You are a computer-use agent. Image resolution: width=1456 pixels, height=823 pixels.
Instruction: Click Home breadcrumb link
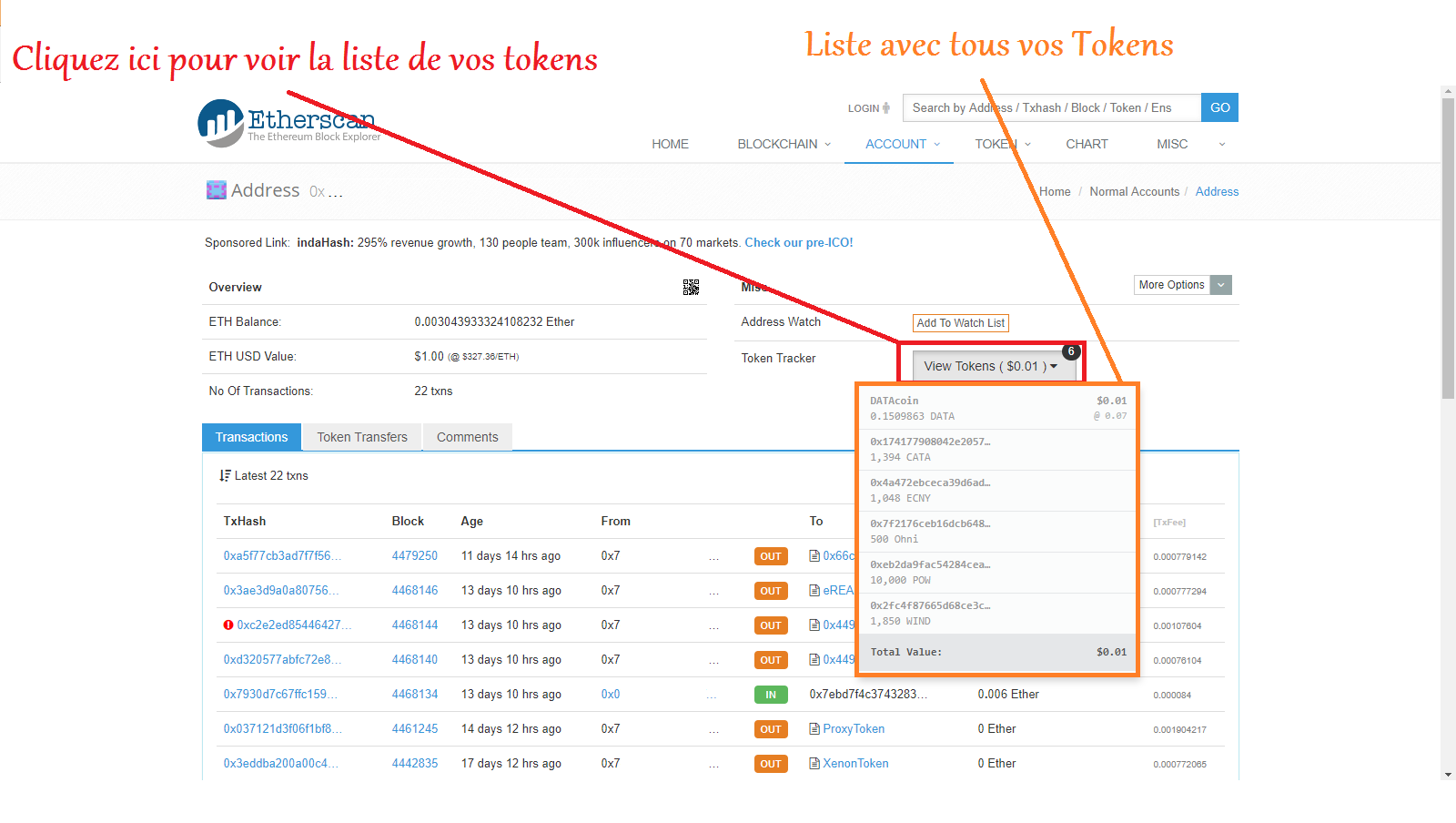pos(1055,192)
